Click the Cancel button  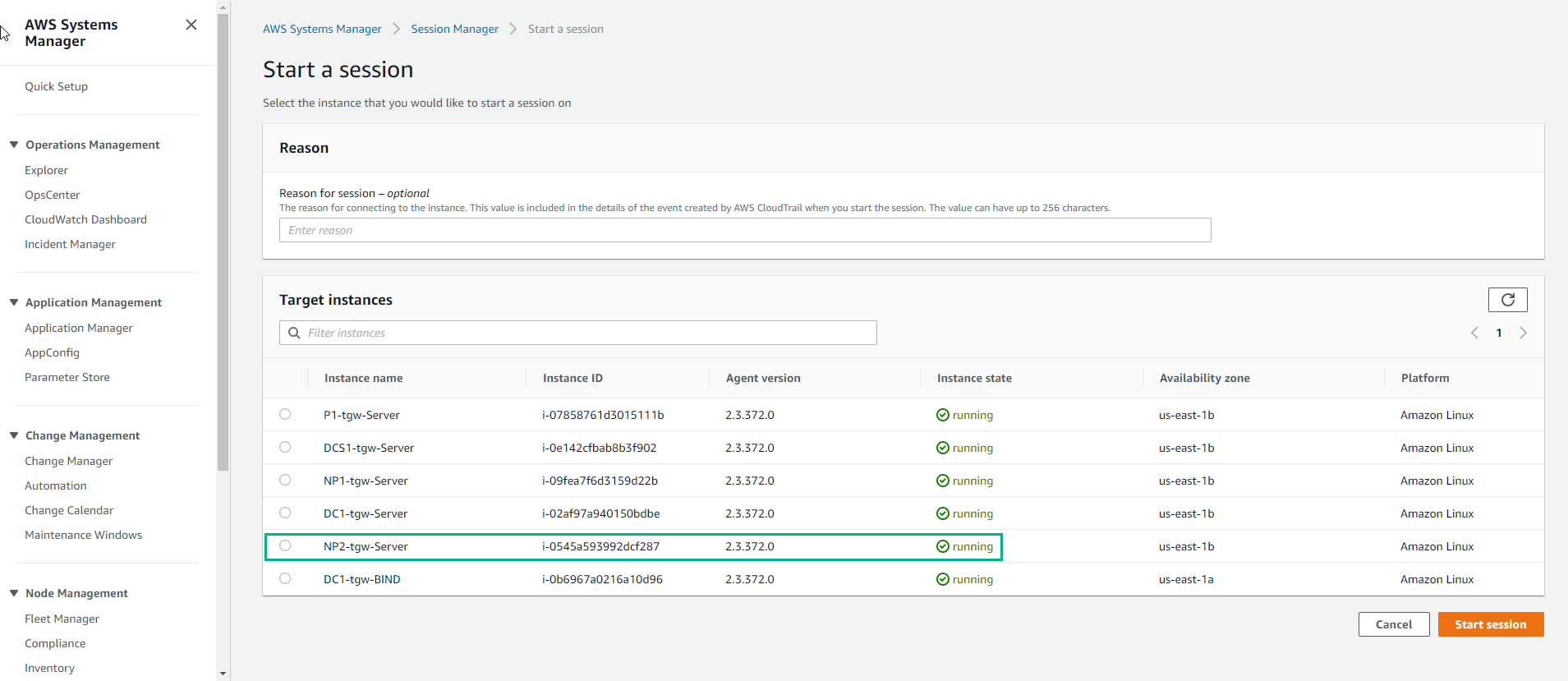coord(1394,624)
